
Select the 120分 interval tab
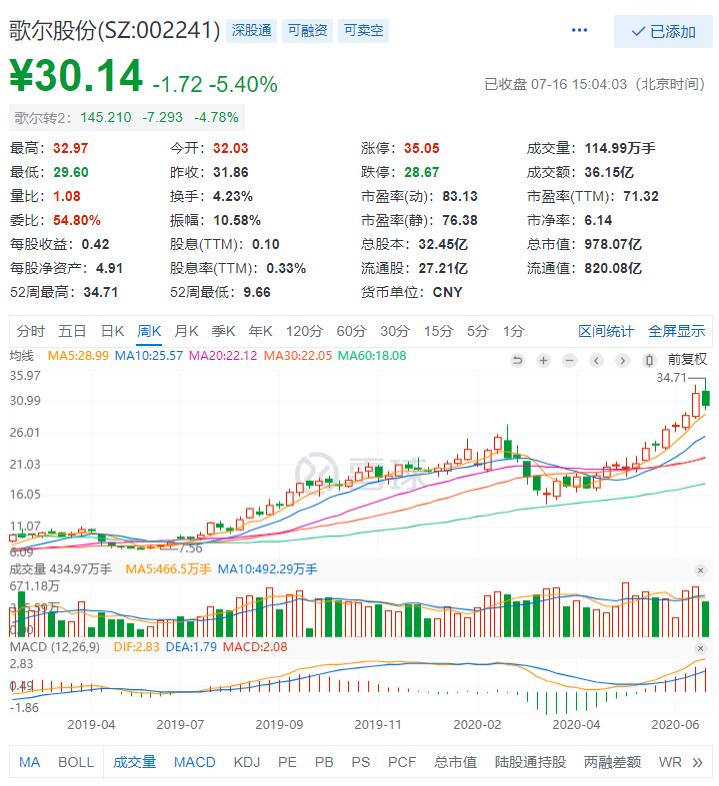304,331
